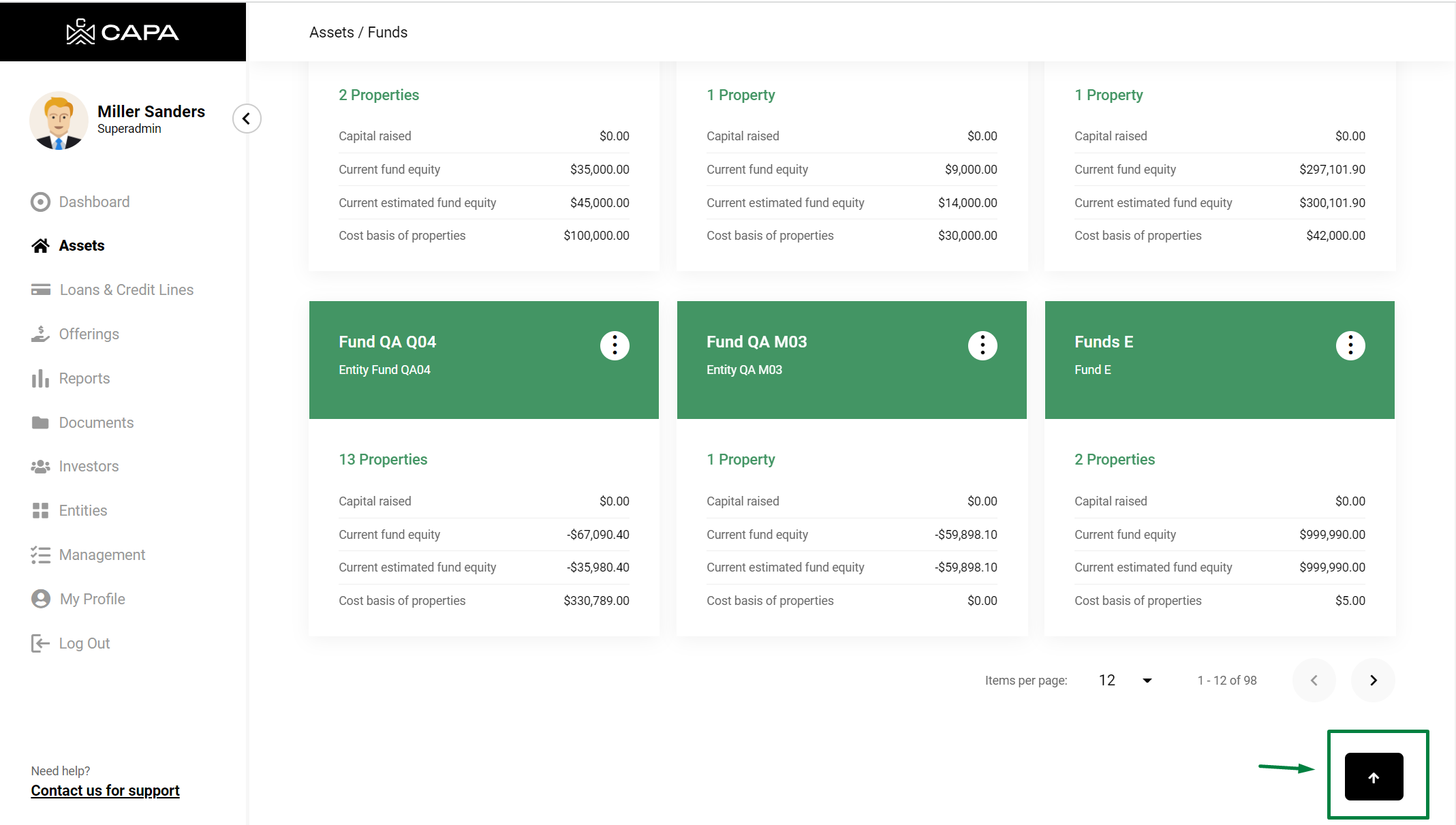Open options menu for Fund QA M03
This screenshot has height=825, width=1456.
982,345
